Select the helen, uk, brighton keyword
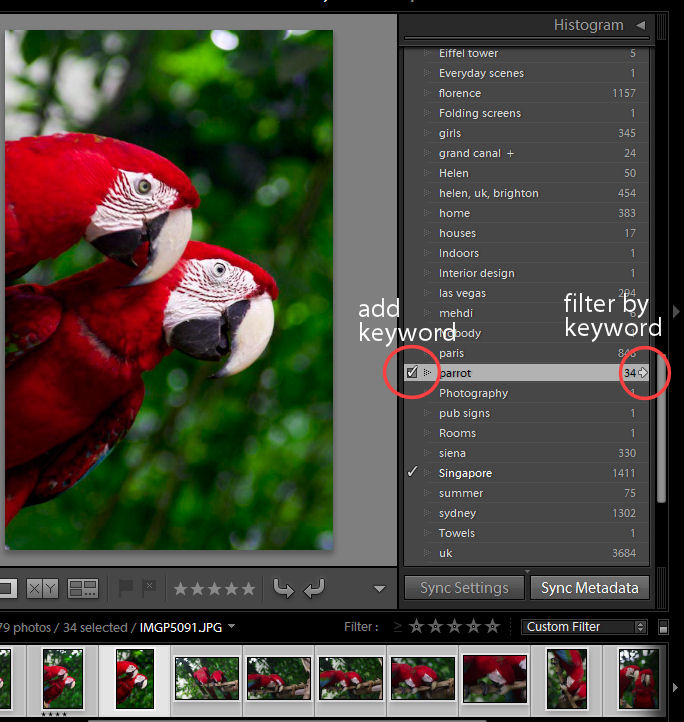 (489, 193)
